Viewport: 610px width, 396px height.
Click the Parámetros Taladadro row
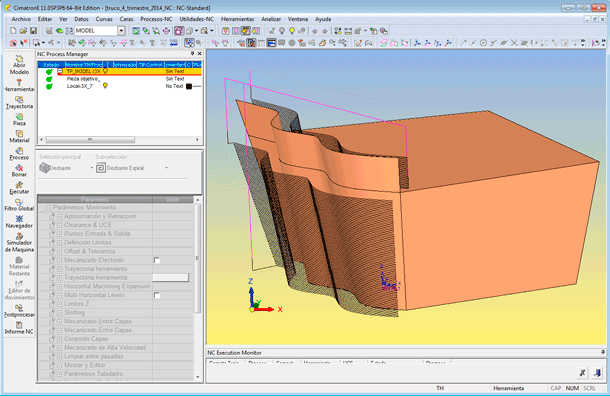click(x=116, y=374)
